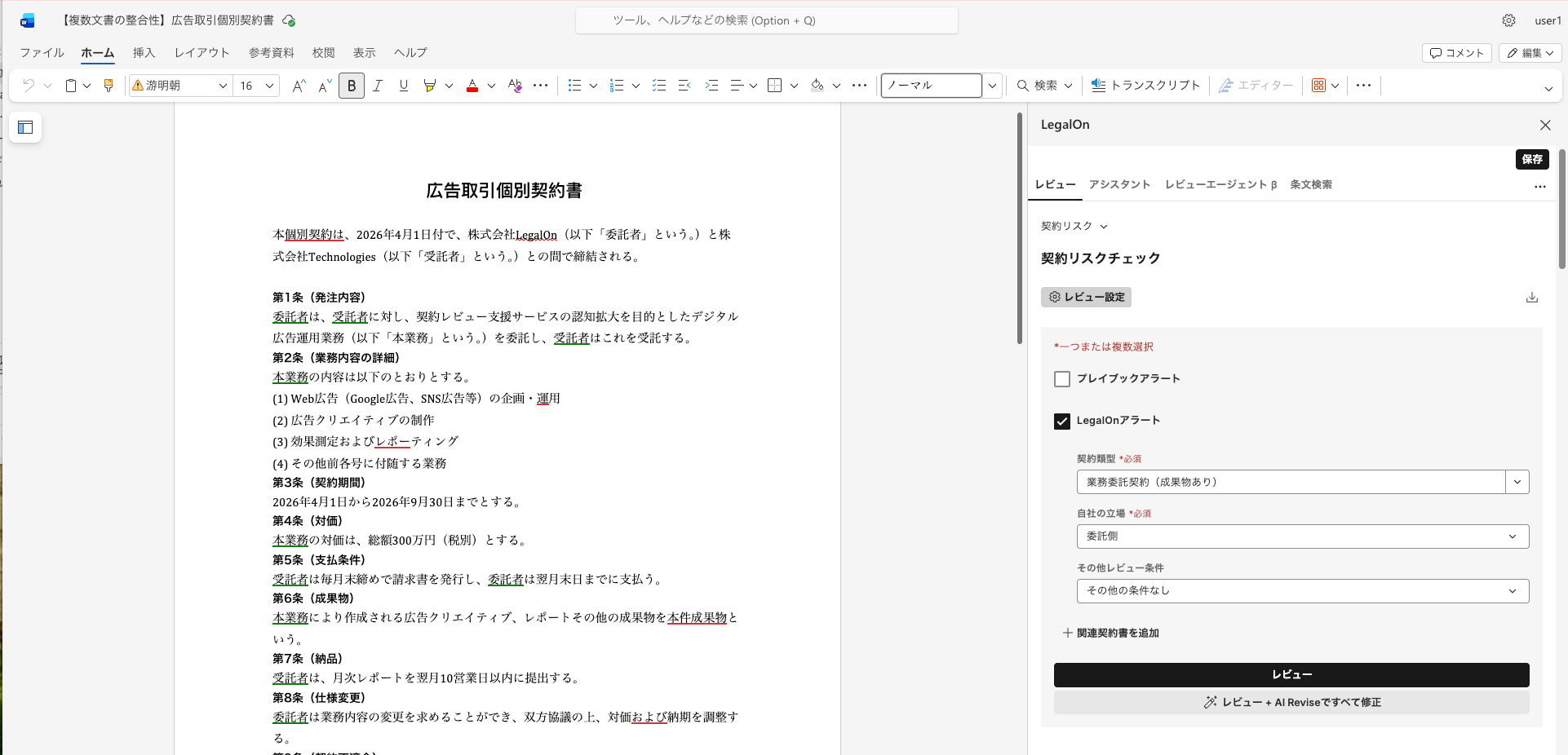Expand the ノーマル styles gallery arrow
The width and height of the screenshot is (1568, 755).
click(x=992, y=86)
